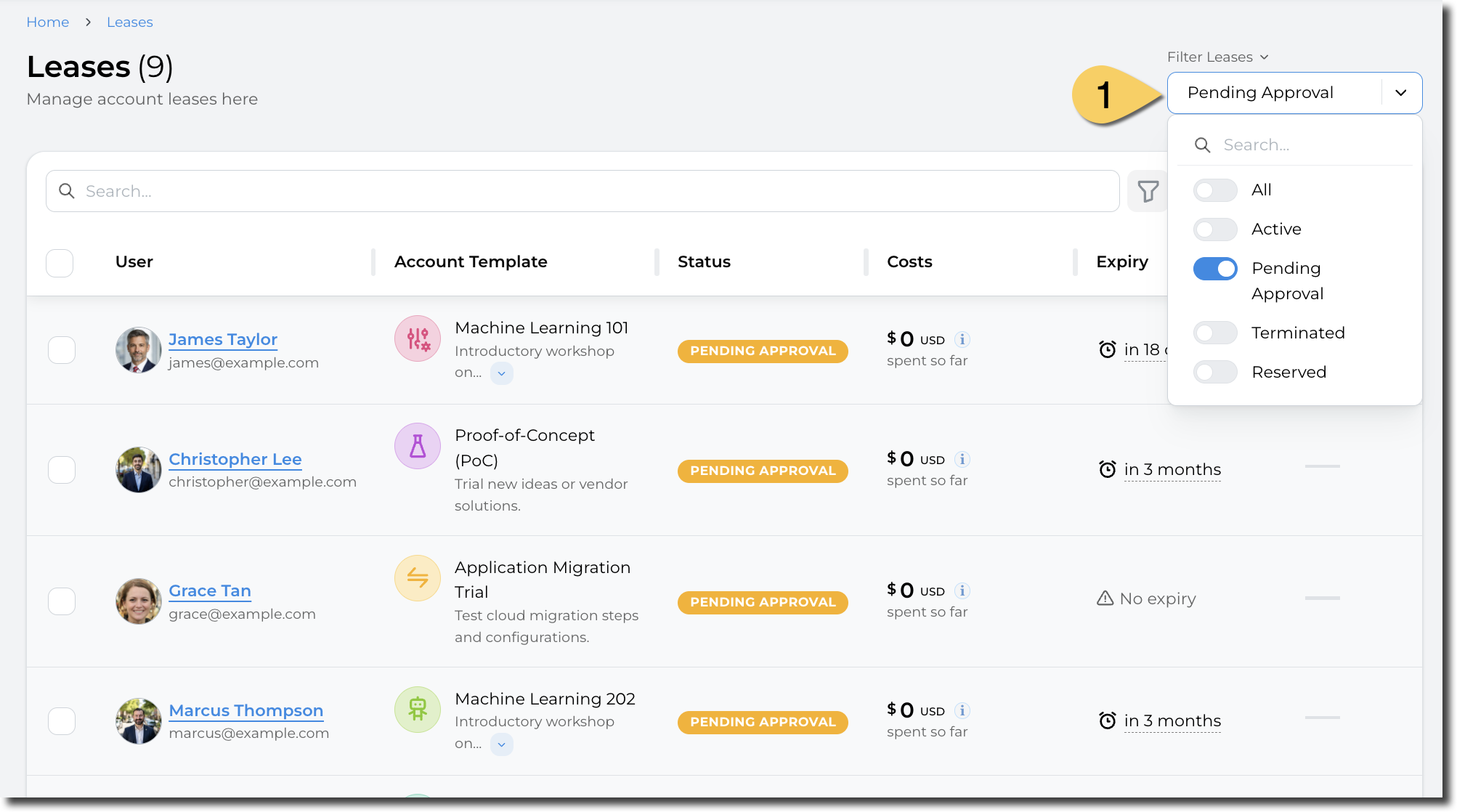
Task: Select the All filter option
Action: 1215,190
